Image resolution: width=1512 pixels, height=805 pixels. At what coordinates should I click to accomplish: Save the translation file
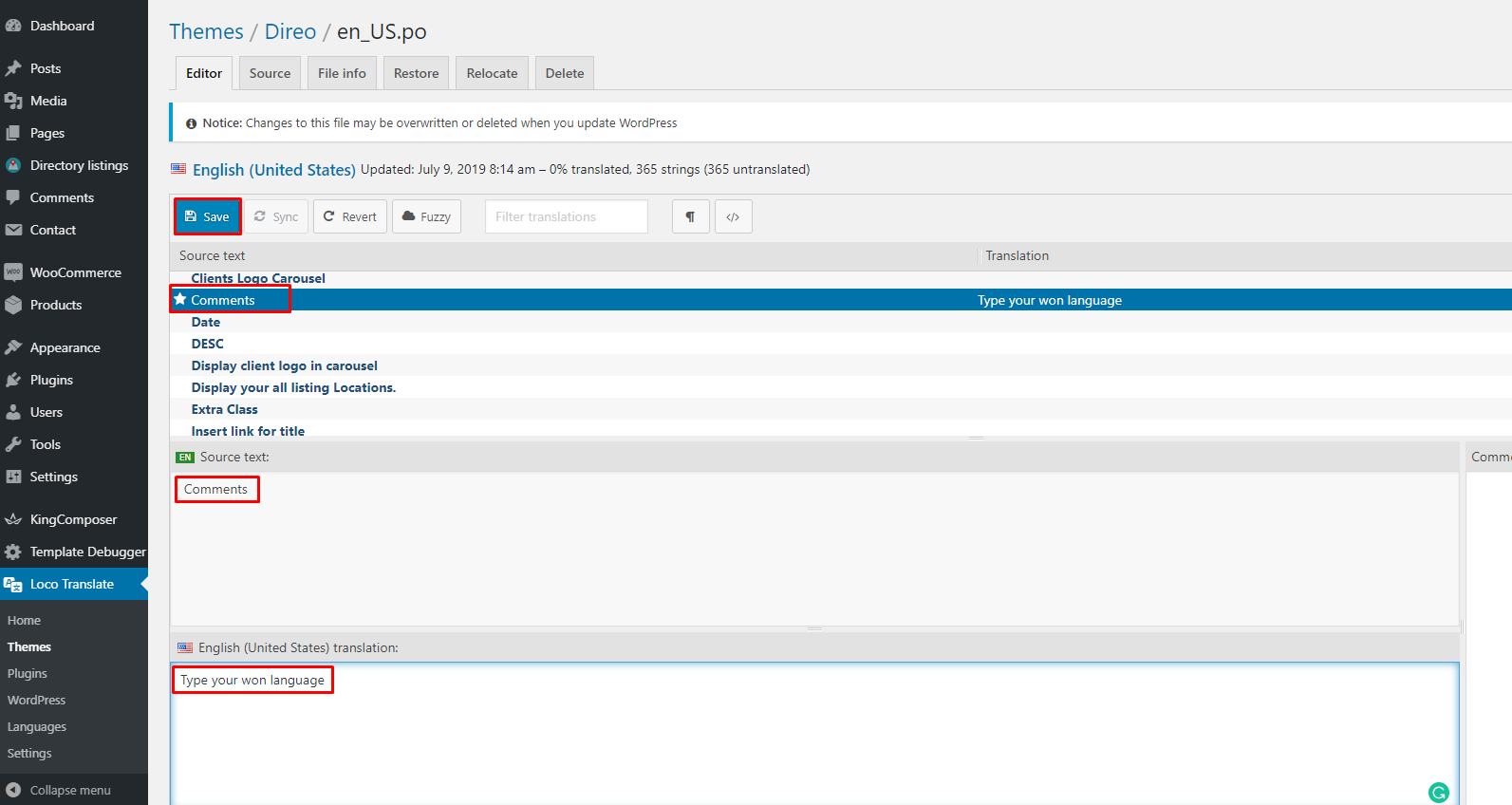coord(207,216)
